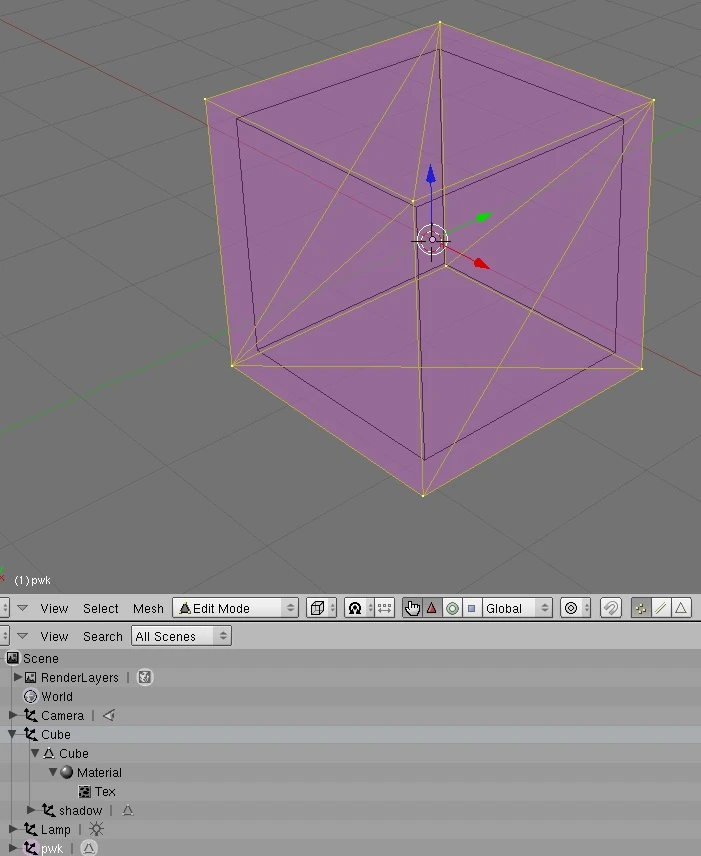Collapse the 3D view header menus triangle

pos(22,608)
